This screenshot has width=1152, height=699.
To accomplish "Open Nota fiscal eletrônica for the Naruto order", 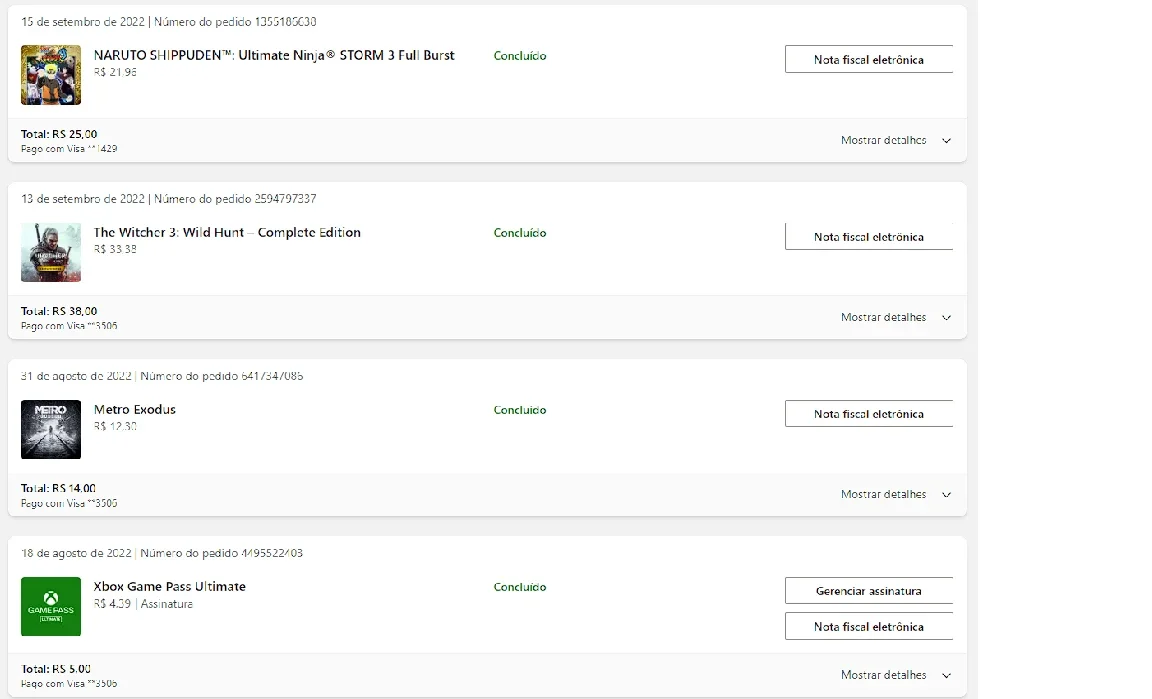I will click(868, 60).
